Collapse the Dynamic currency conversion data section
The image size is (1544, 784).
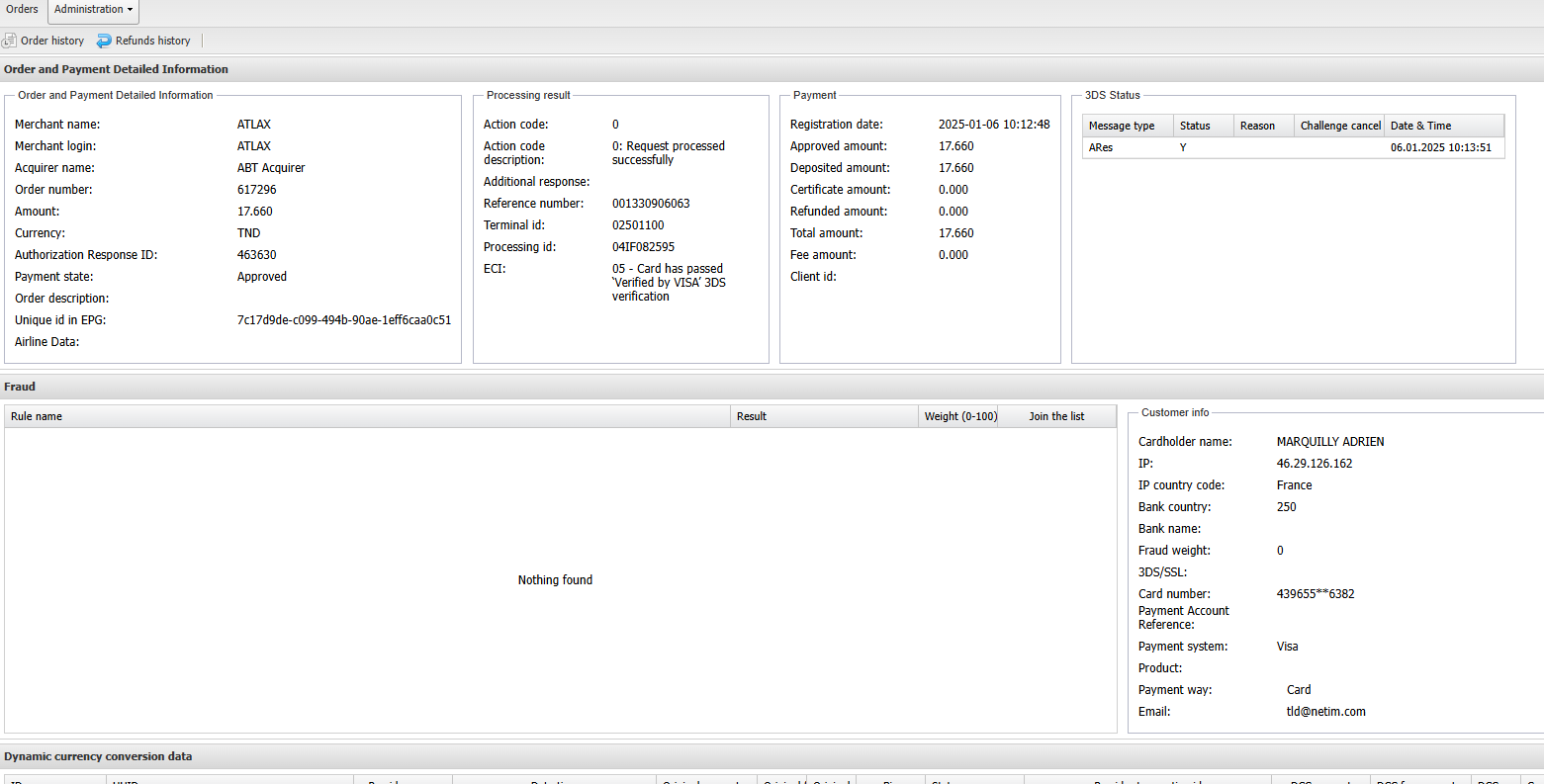pos(98,756)
